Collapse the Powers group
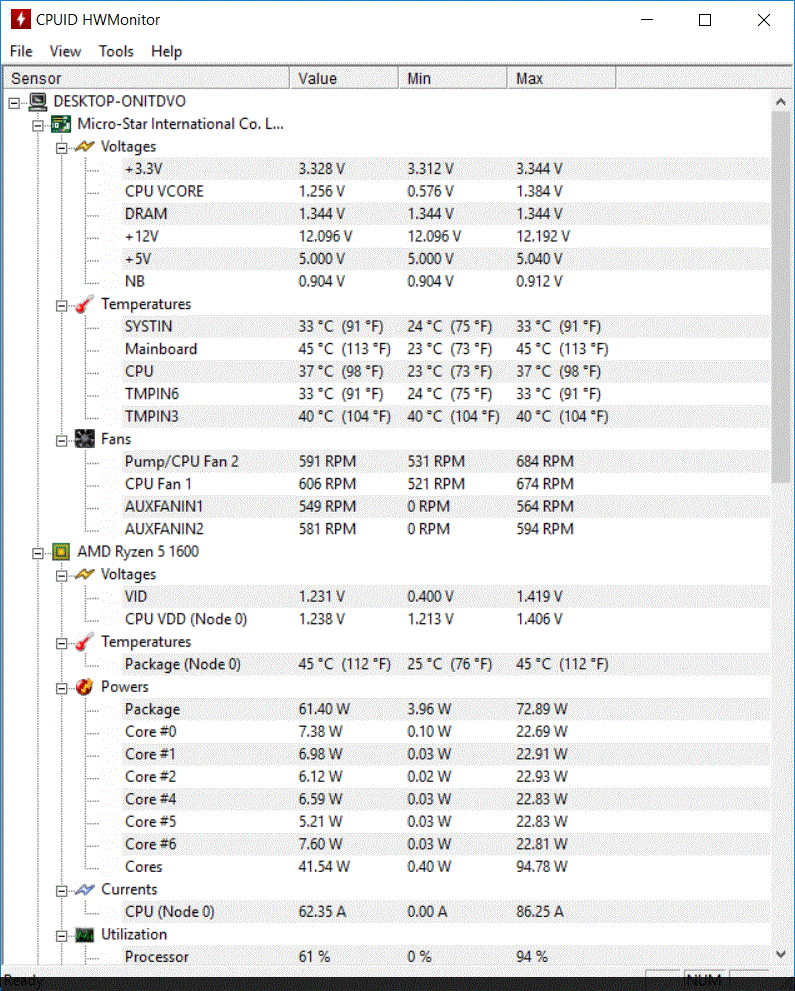The image size is (795, 991). pyautogui.click(x=61, y=688)
